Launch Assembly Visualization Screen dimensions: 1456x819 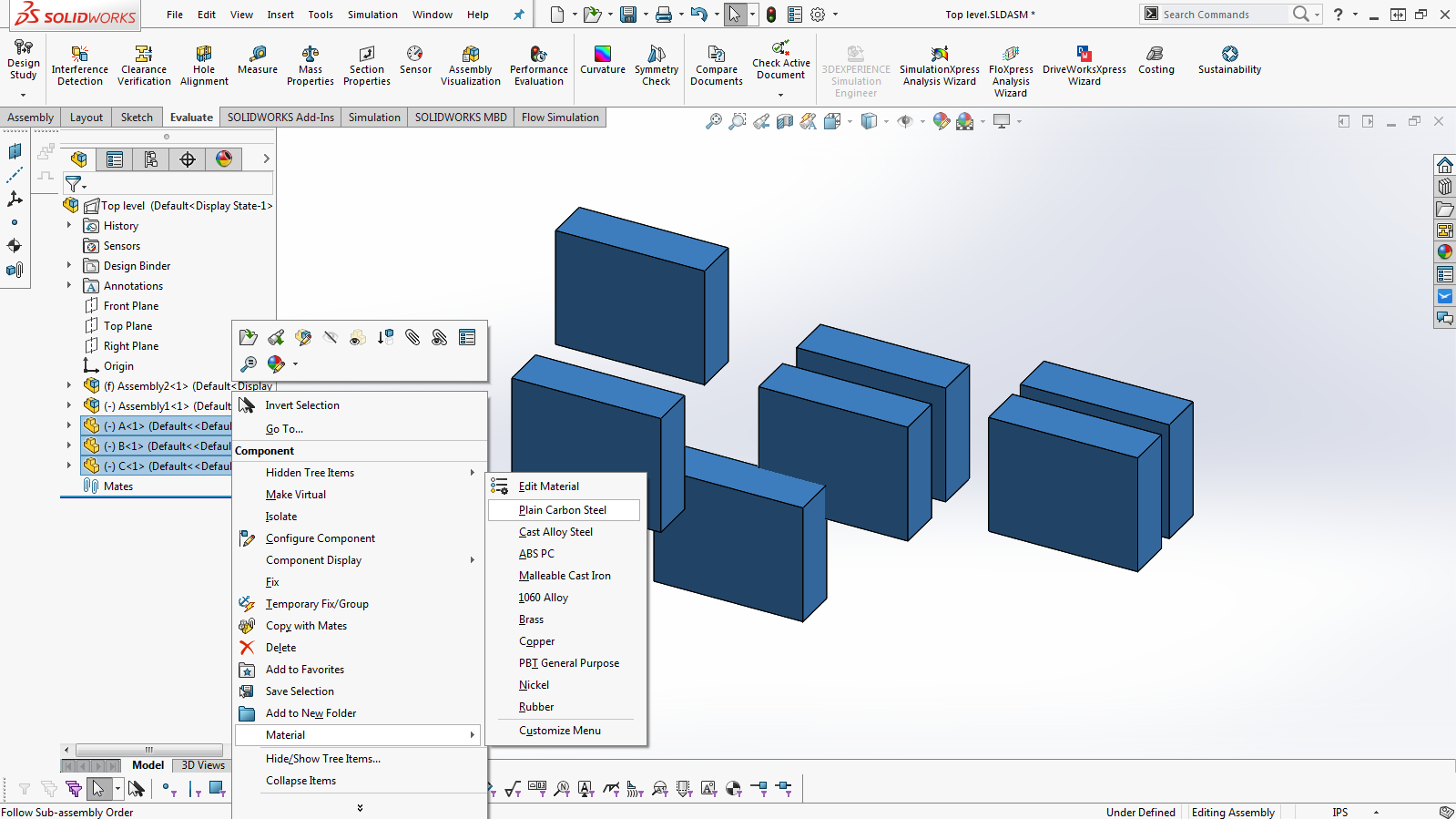pos(471,65)
